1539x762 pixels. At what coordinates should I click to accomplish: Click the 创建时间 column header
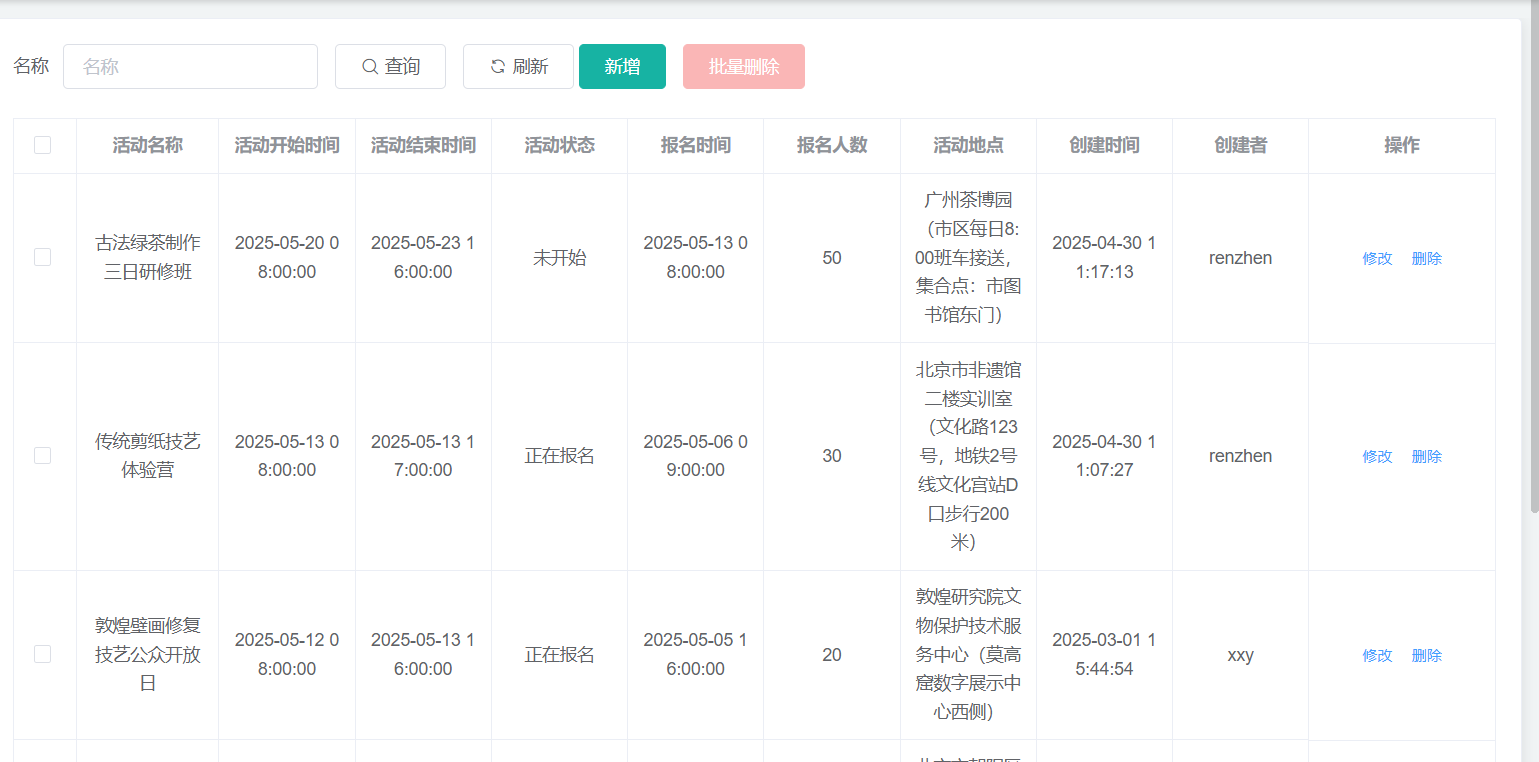click(1104, 145)
